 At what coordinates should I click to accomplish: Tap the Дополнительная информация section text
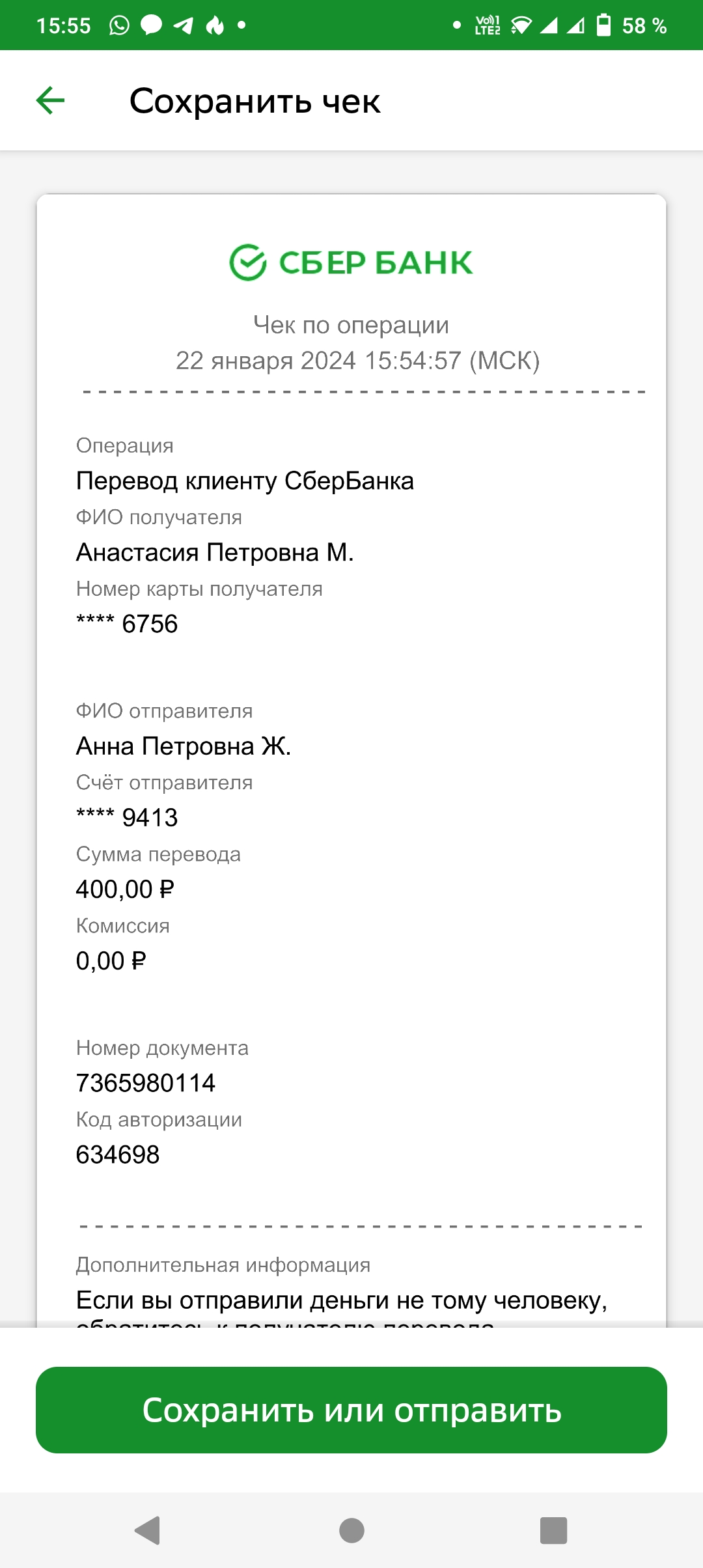point(223,1265)
